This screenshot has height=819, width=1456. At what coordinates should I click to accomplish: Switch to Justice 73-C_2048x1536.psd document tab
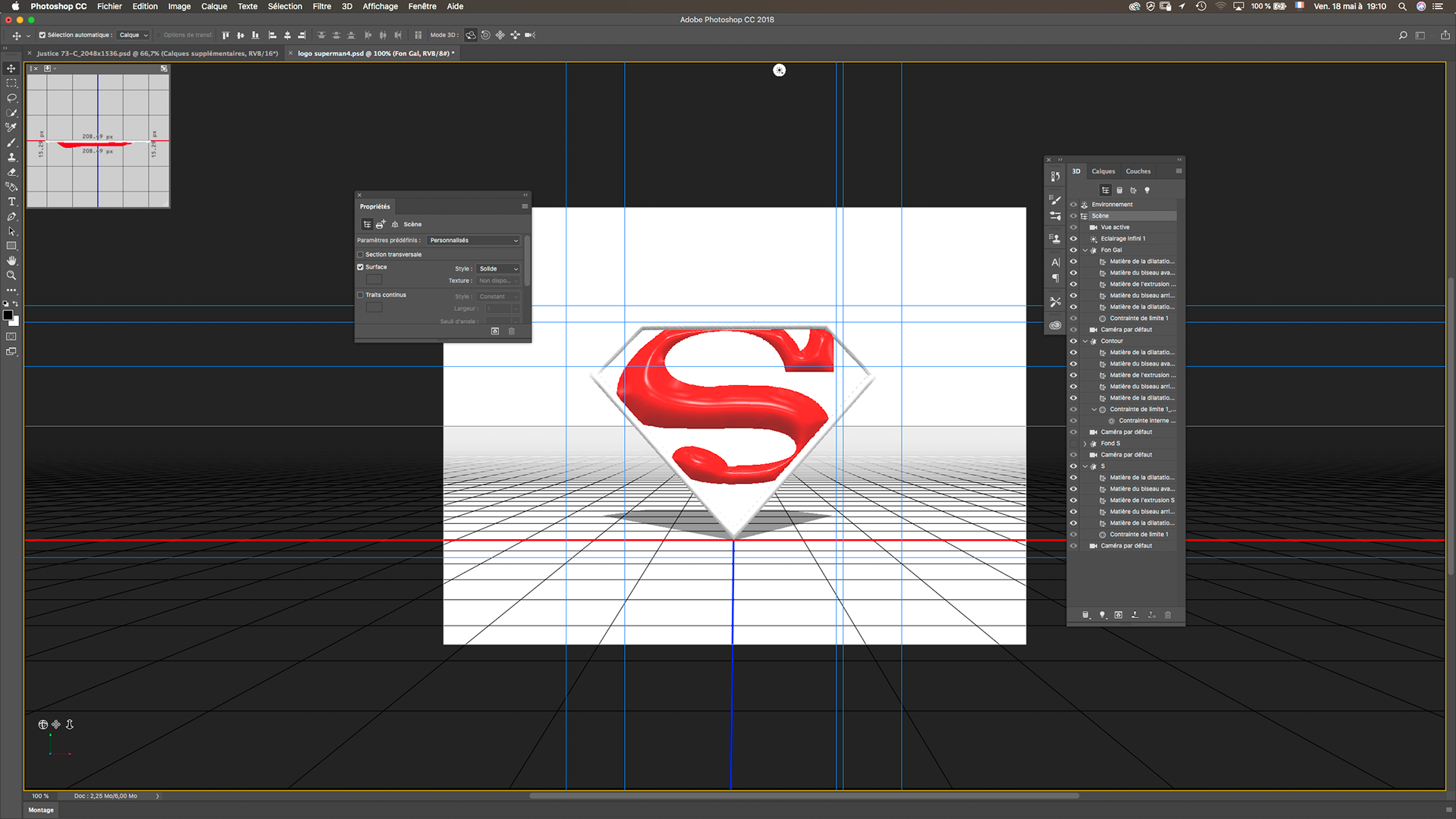tap(158, 54)
